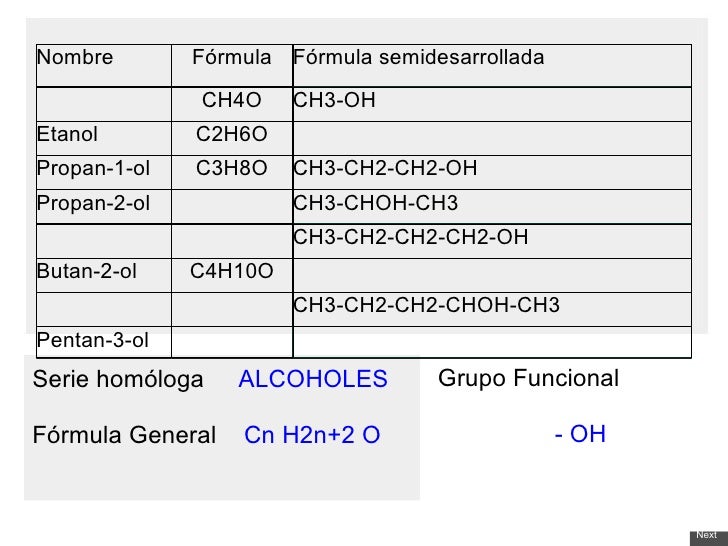Select the empty name cell beside CH3-CH2-CH2-CH2-OH
728x546 pixels.
pyautogui.click(x=104, y=241)
